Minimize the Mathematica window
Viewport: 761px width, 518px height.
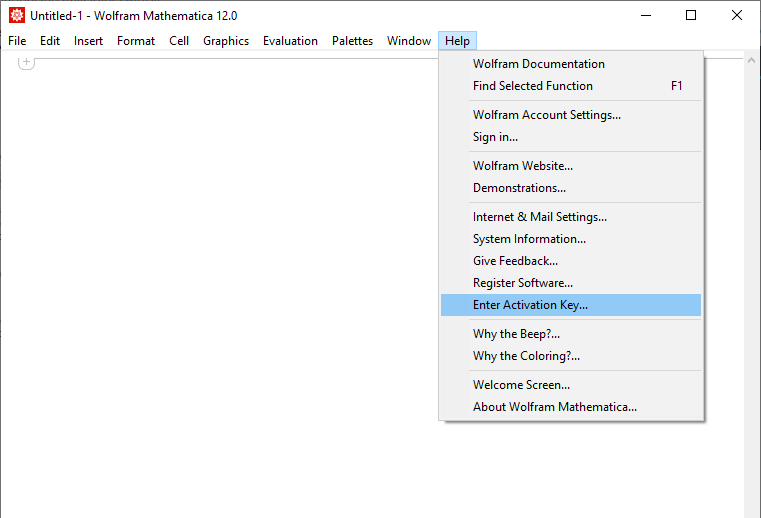tap(646, 16)
